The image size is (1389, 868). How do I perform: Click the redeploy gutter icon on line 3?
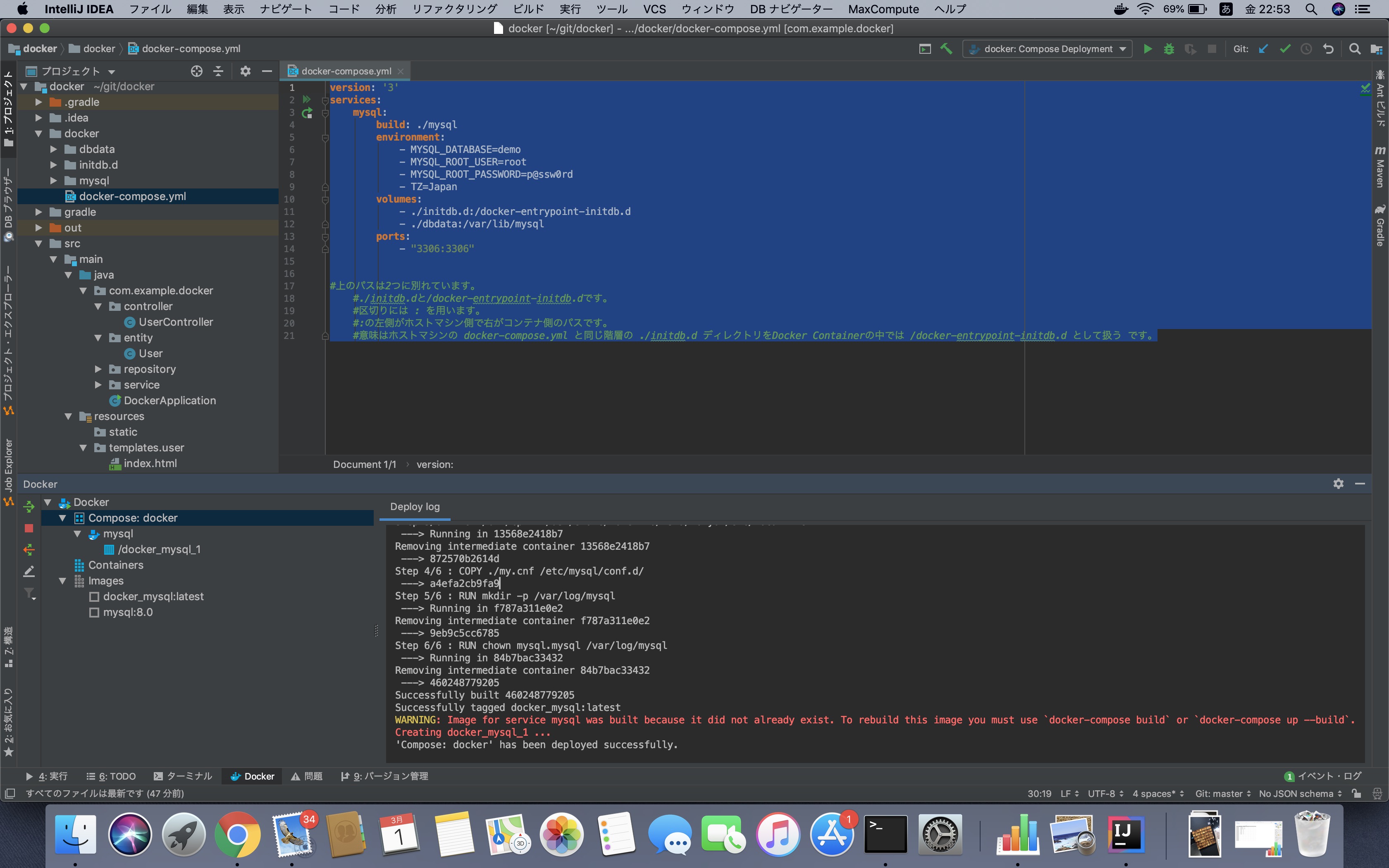point(307,112)
